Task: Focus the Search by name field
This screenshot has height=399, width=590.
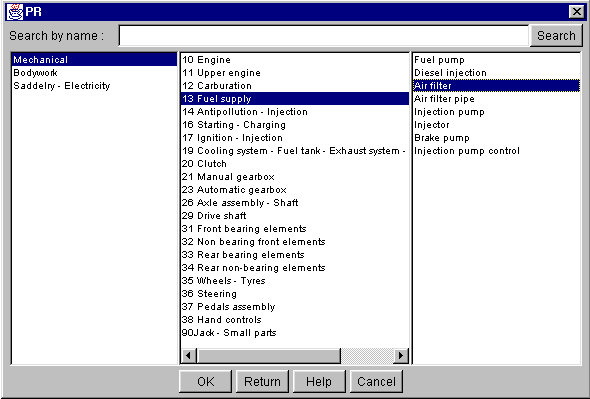Action: 324,36
